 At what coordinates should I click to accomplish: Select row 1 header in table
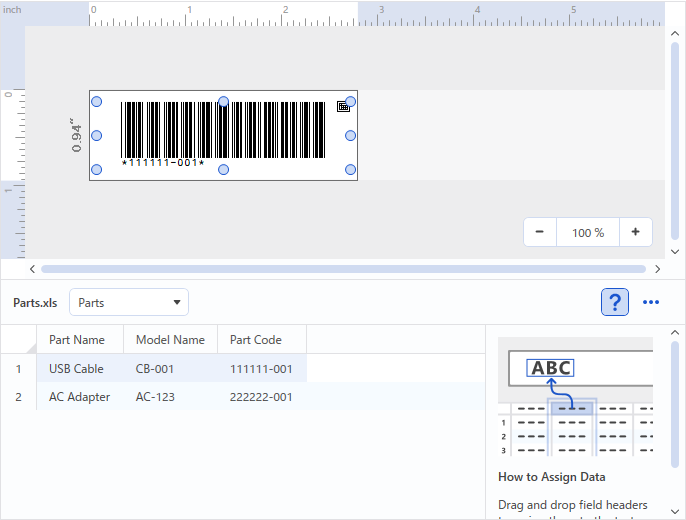click(x=18, y=369)
